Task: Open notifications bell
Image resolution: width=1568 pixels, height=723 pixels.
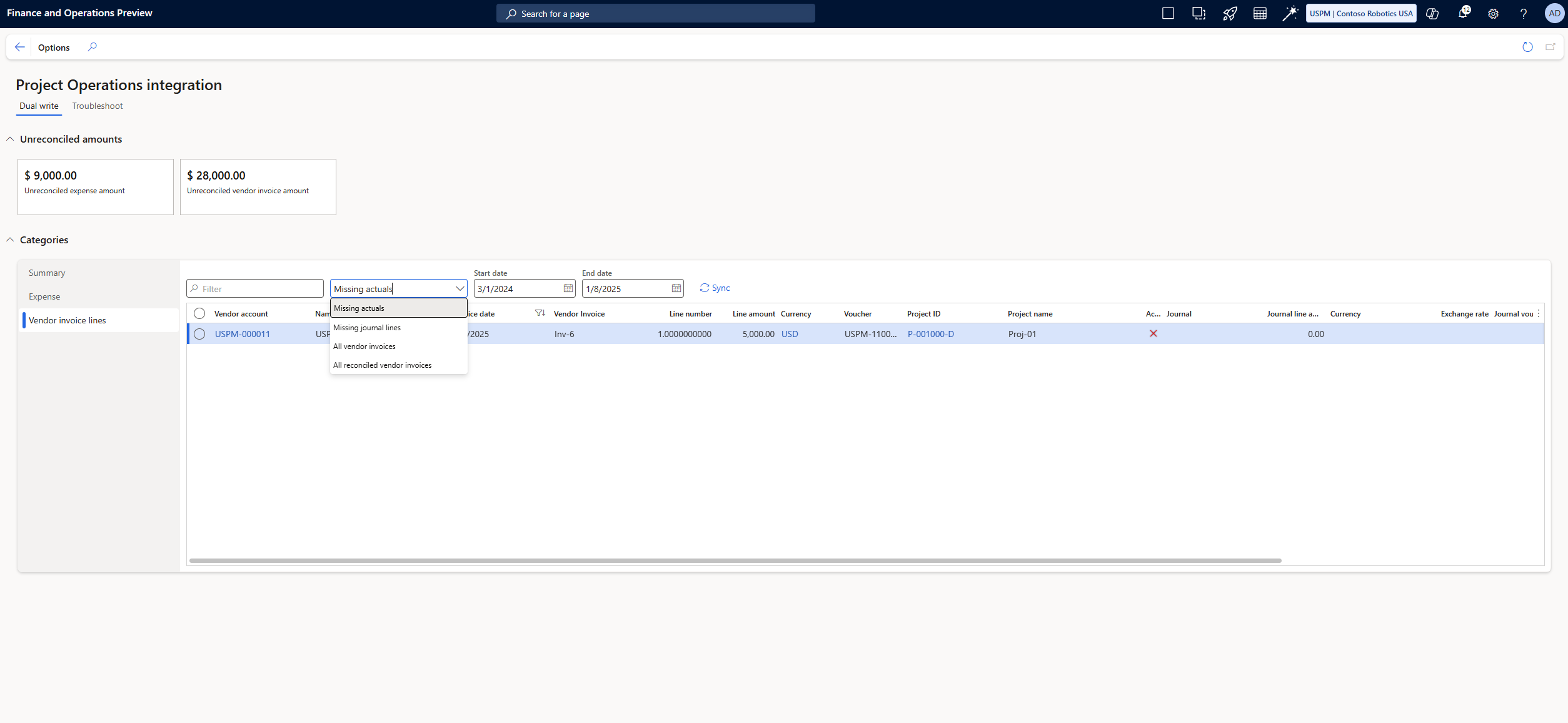Action: [1463, 13]
